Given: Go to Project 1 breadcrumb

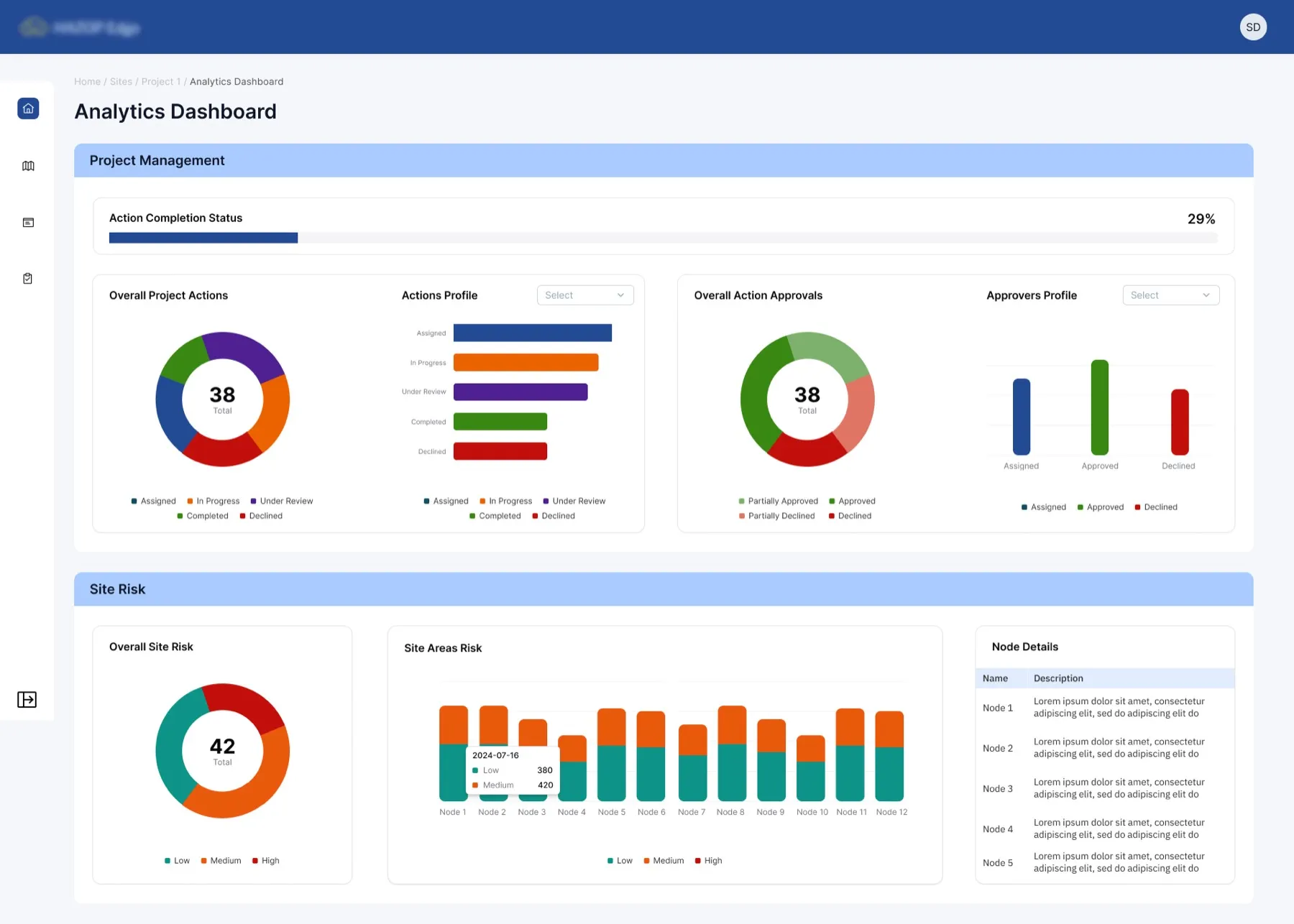Looking at the screenshot, I should click(x=161, y=82).
